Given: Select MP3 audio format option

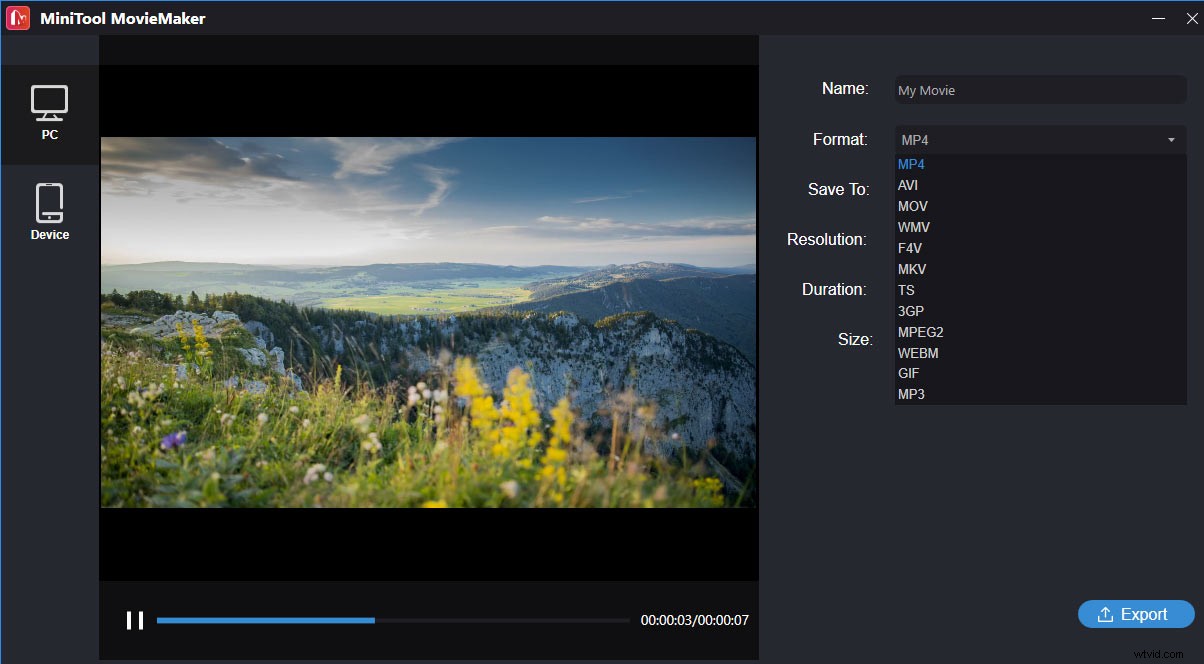Looking at the screenshot, I should 911,394.
